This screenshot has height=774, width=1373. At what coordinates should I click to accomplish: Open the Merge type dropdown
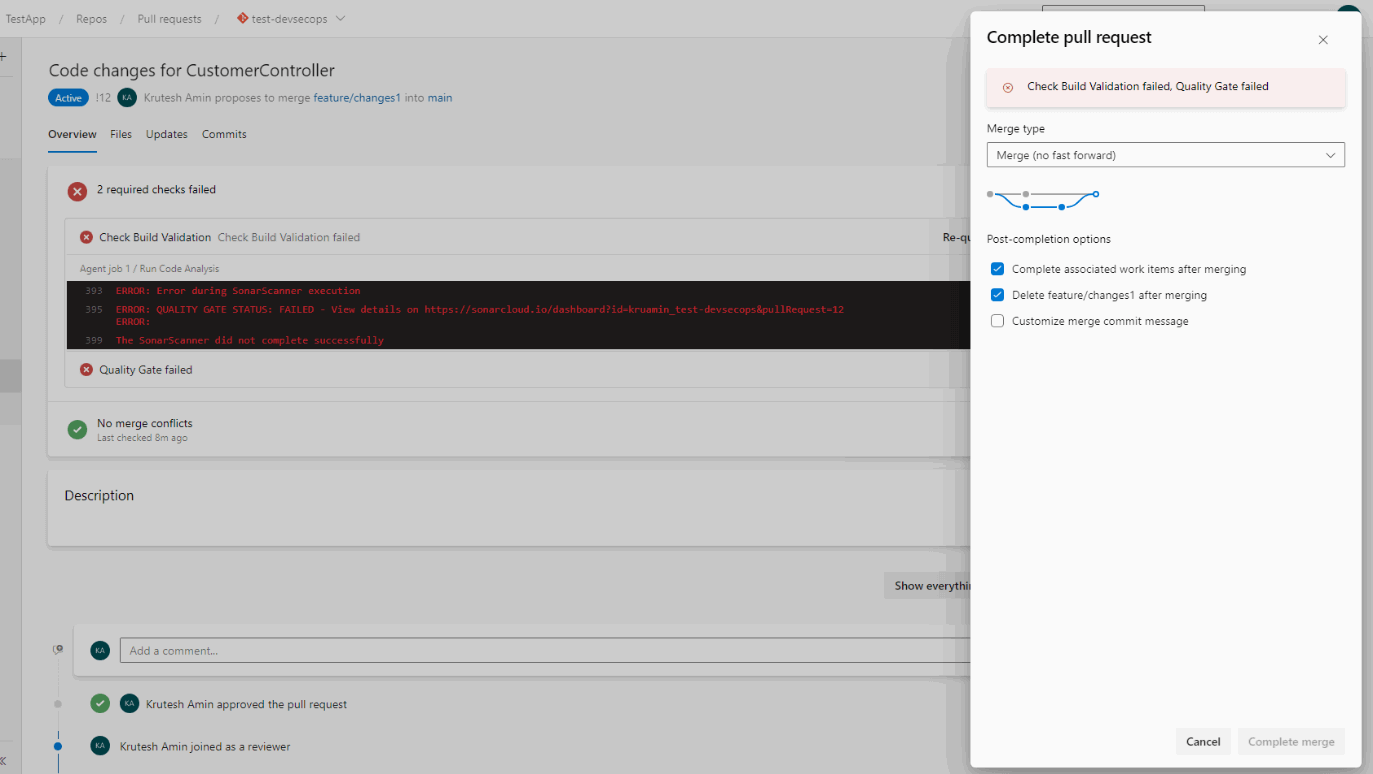click(x=1165, y=155)
